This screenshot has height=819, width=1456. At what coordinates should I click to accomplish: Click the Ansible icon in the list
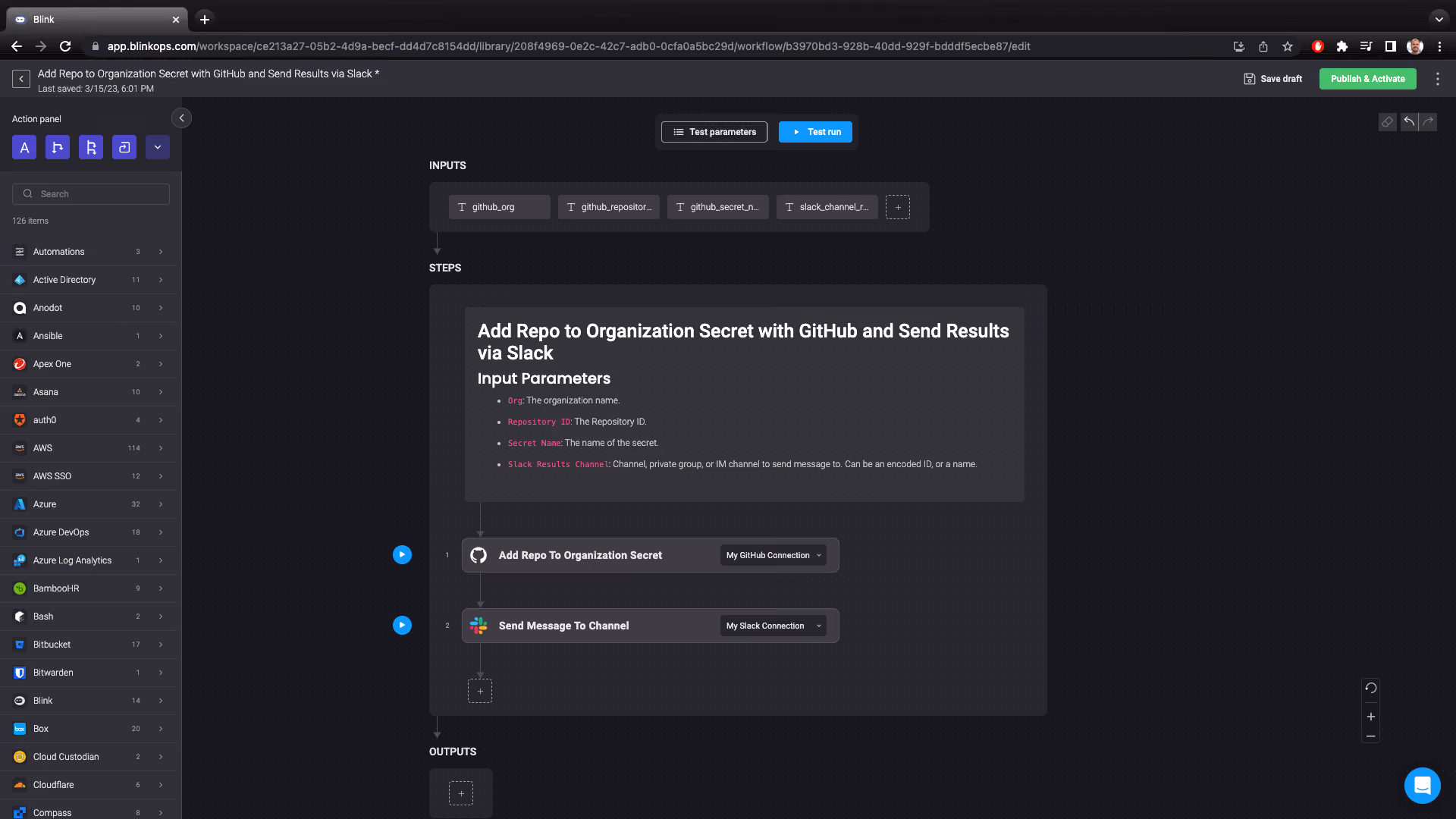[x=20, y=336]
